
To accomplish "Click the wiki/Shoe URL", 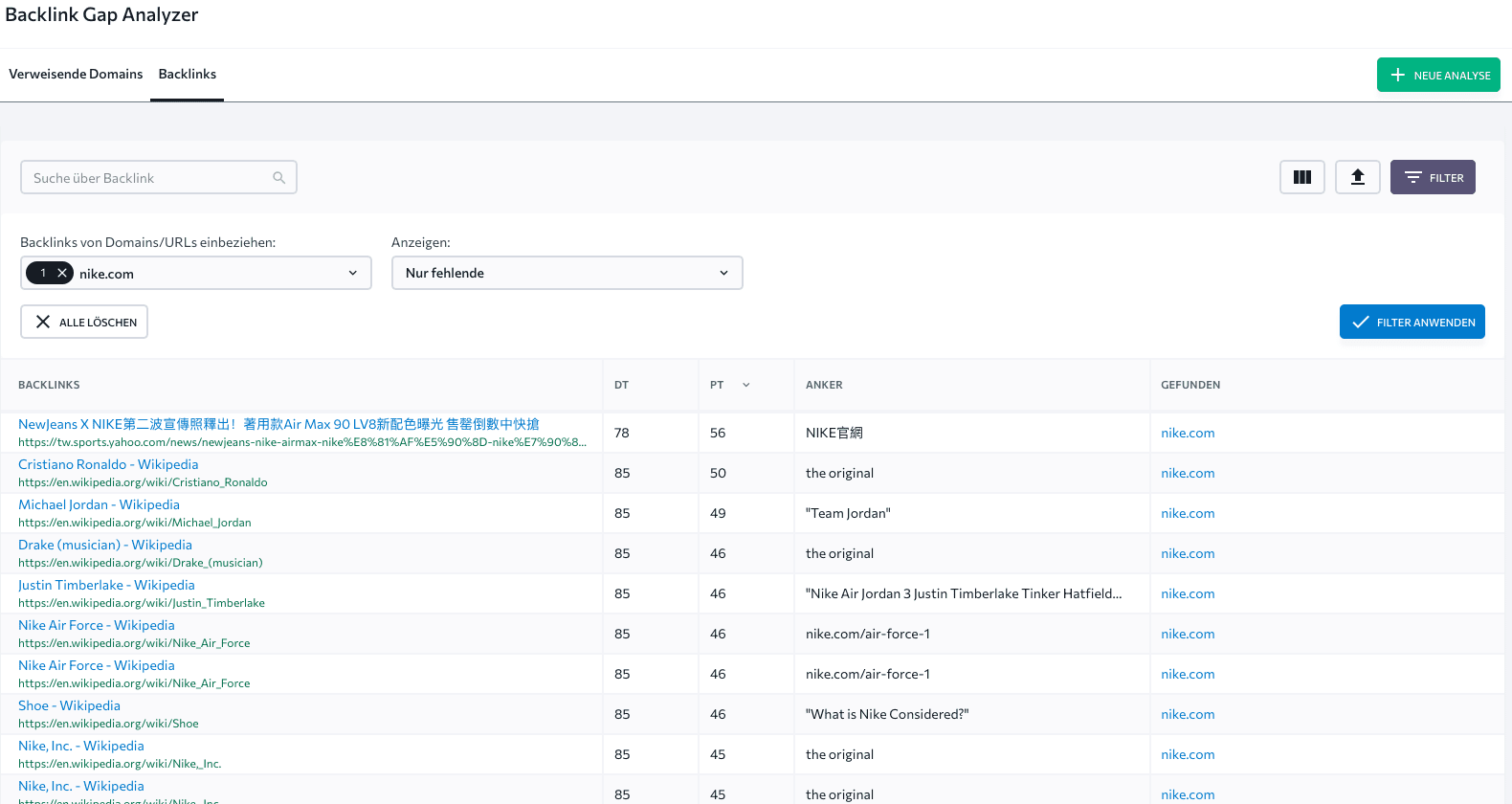I will pos(108,724).
